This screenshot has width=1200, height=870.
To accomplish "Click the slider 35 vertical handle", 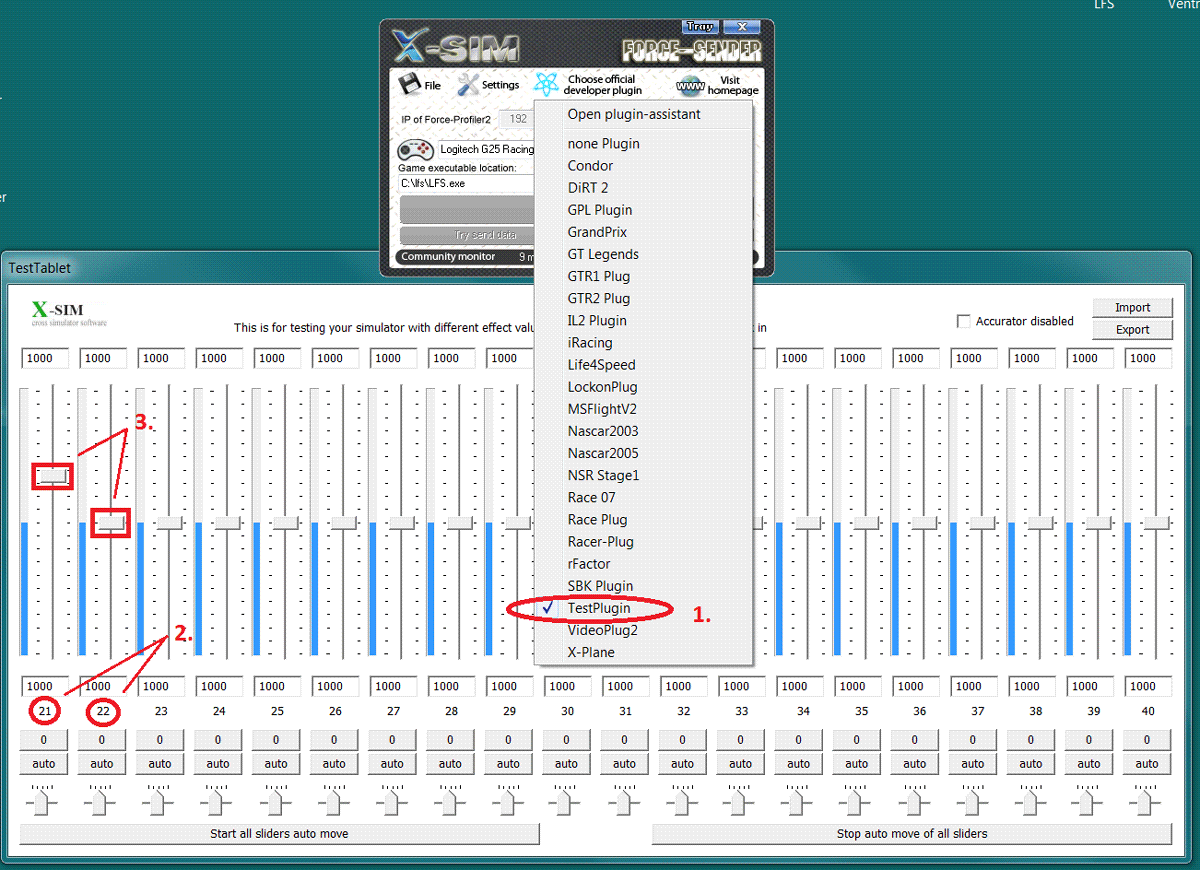I will click(x=866, y=522).
